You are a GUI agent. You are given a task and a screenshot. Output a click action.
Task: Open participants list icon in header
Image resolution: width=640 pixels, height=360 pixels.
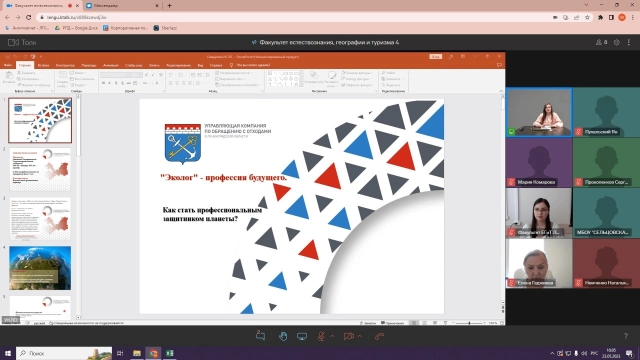(601, 42)
